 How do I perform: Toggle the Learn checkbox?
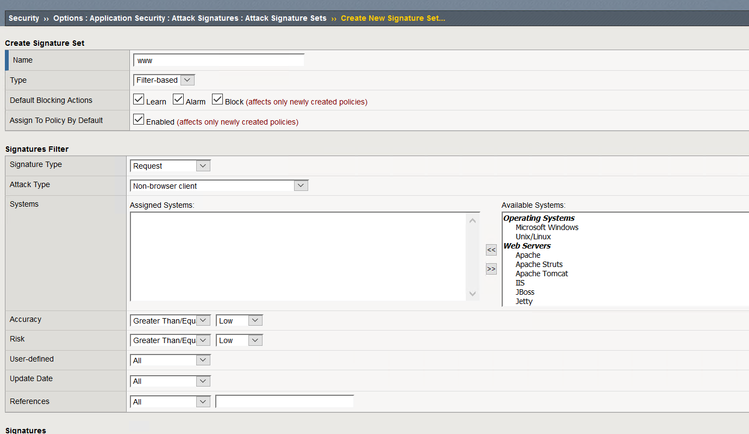(139, 100)
